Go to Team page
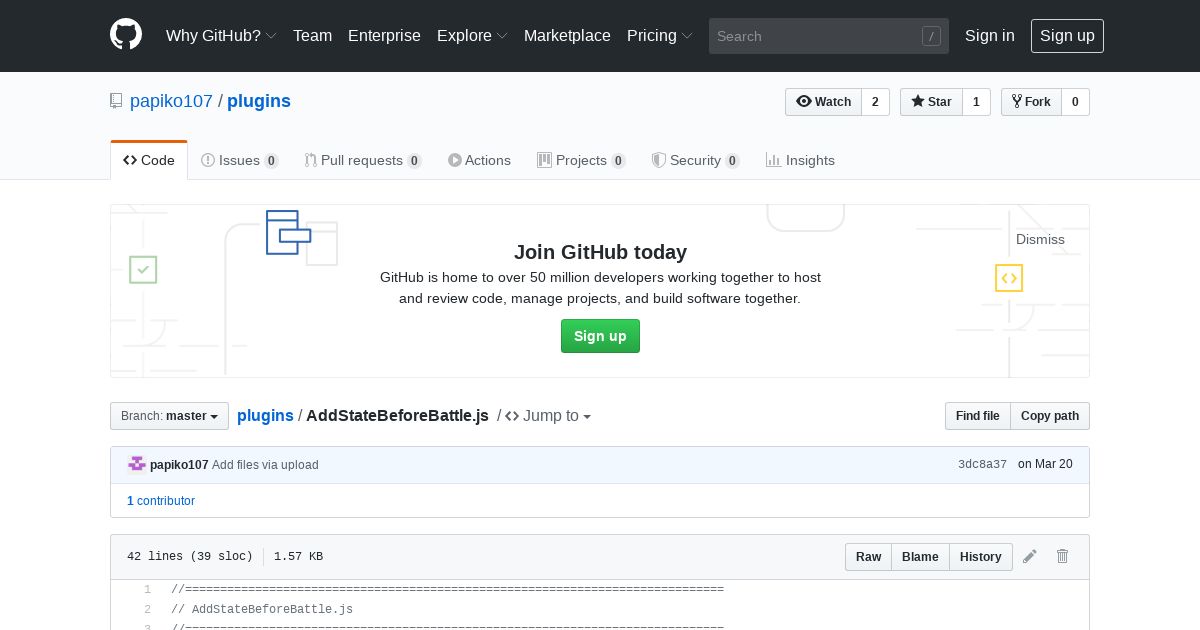1200x630 pixels. 312,35
